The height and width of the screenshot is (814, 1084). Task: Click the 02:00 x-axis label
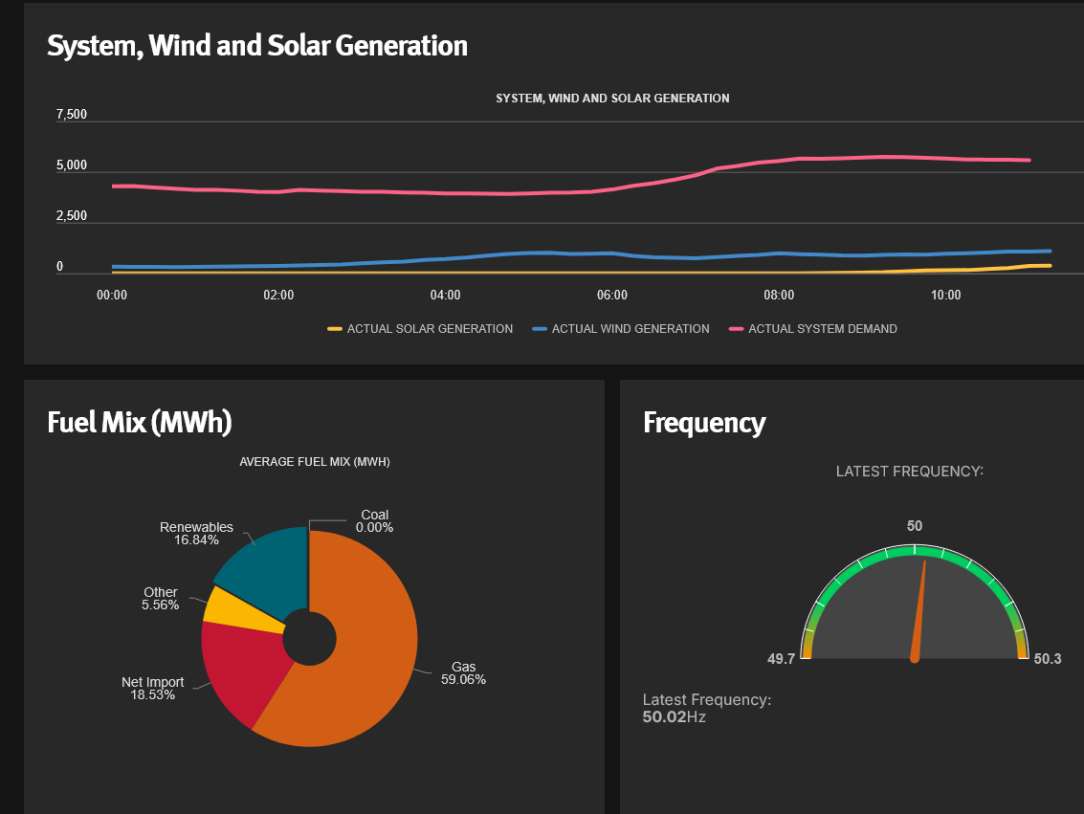point(279,295)
